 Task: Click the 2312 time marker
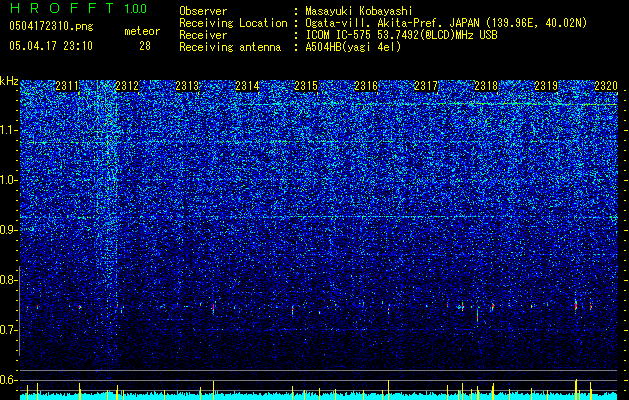point(127,86)
